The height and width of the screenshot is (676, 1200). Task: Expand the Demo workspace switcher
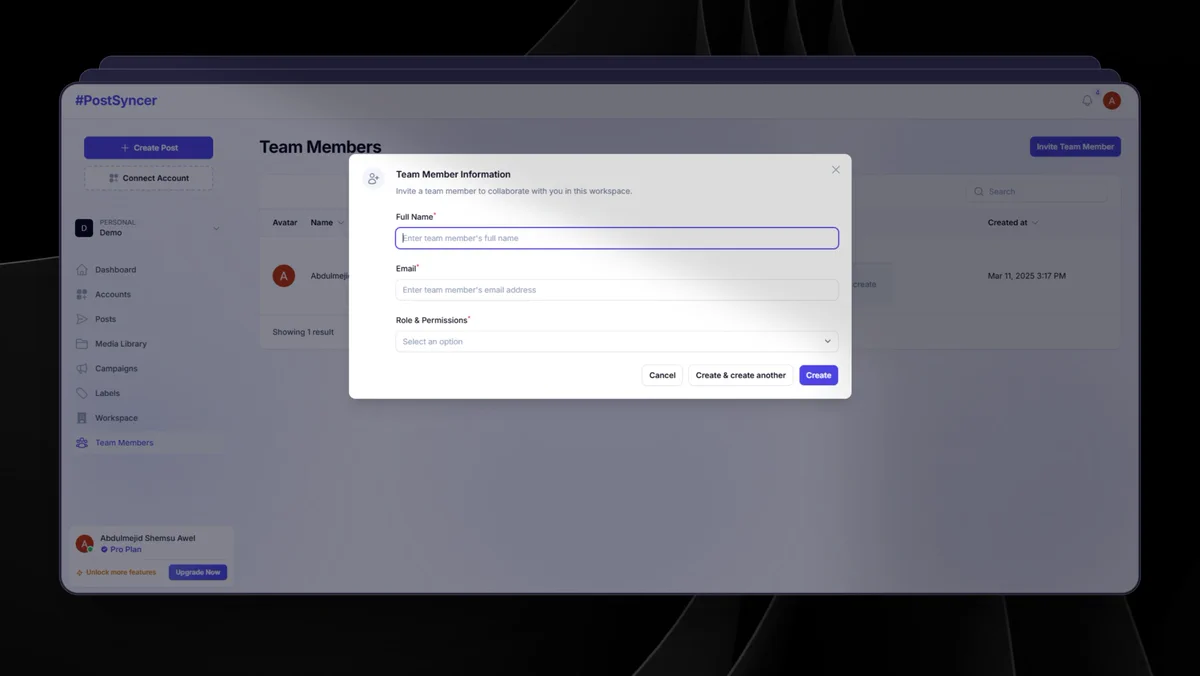click(x=148, y=228)
